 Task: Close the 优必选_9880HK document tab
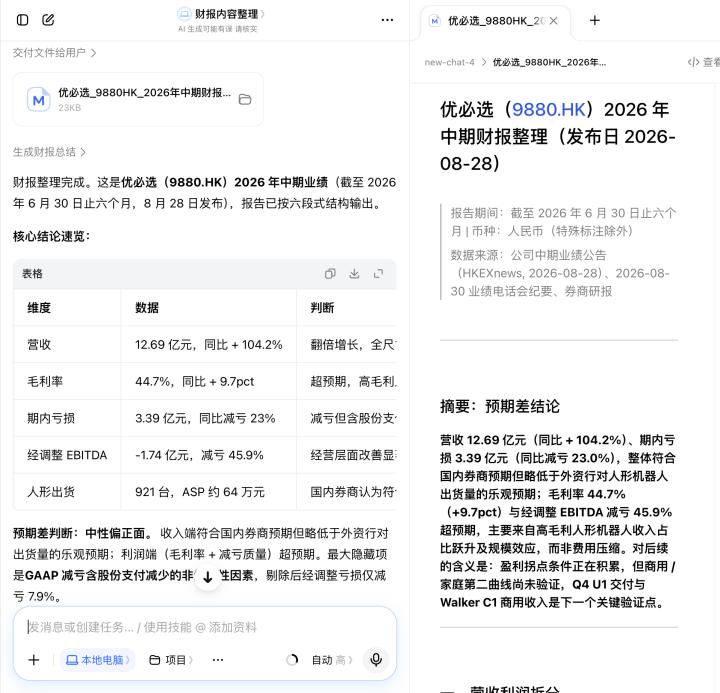[553, 21]
